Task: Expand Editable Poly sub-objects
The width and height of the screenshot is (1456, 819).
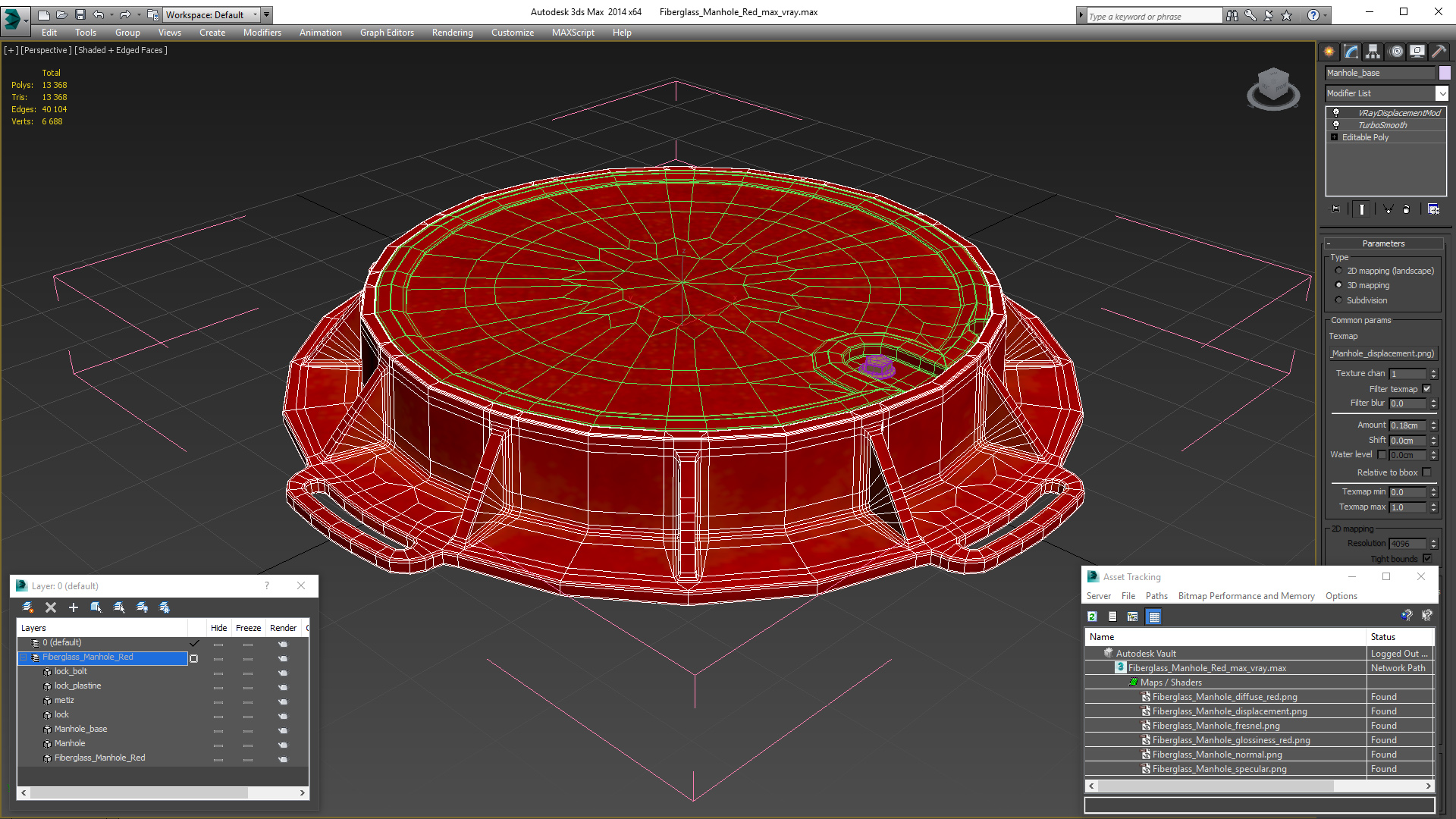Action: 1334,137
